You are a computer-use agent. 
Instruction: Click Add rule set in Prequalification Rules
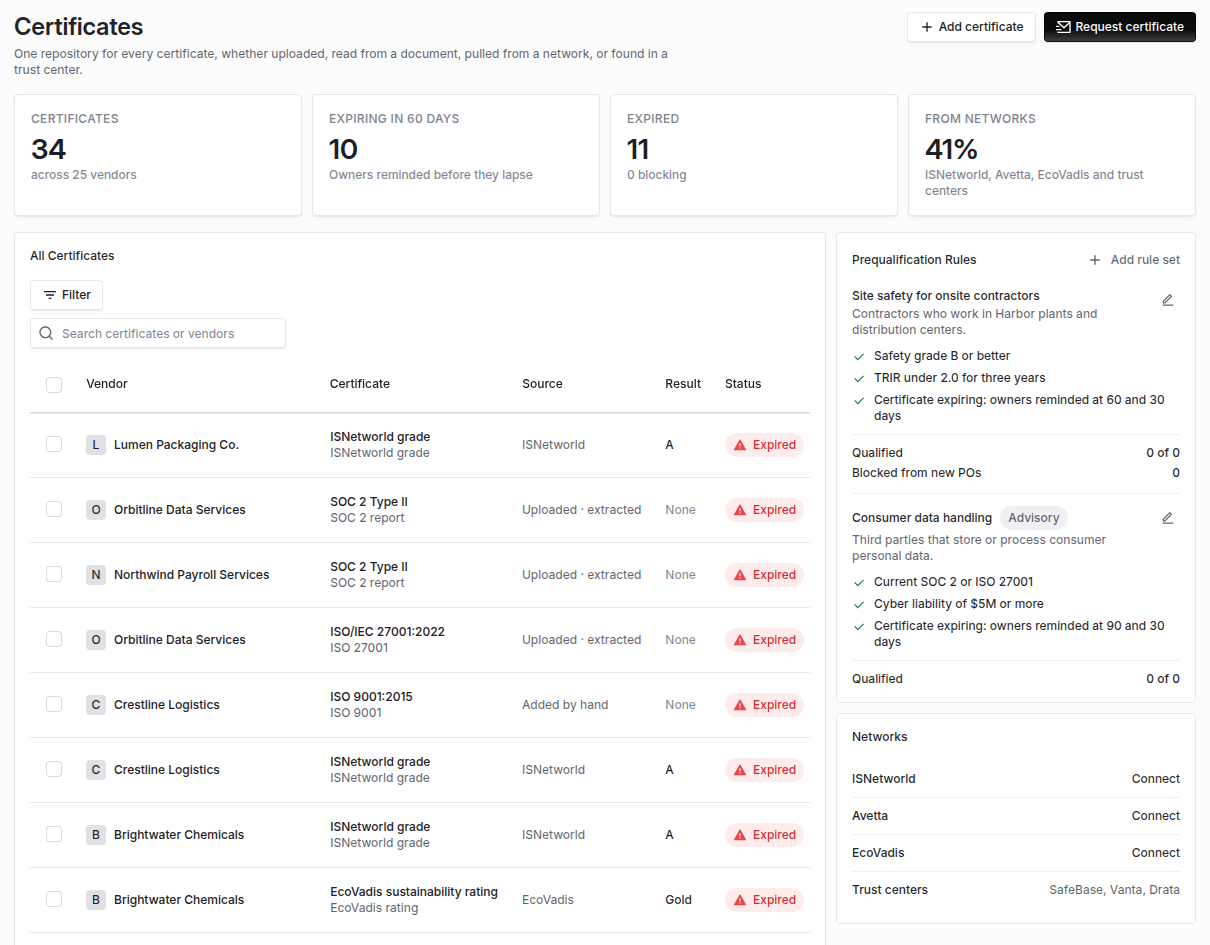click(x=1135, y=260)
